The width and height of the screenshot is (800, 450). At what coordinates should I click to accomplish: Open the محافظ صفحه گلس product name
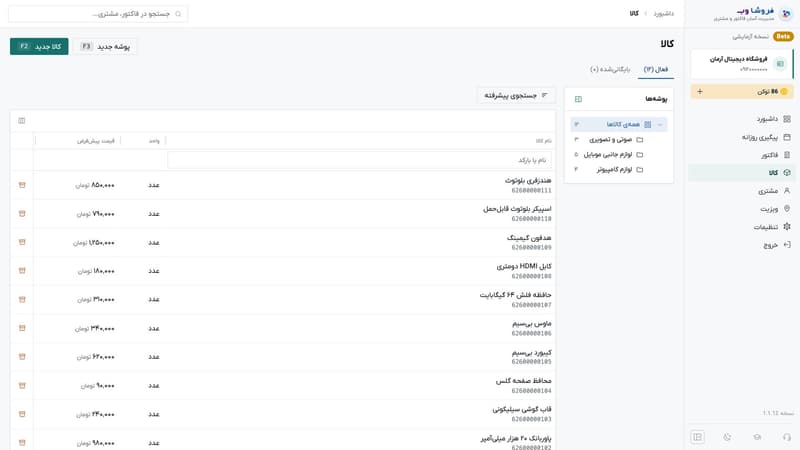(523, 381)
